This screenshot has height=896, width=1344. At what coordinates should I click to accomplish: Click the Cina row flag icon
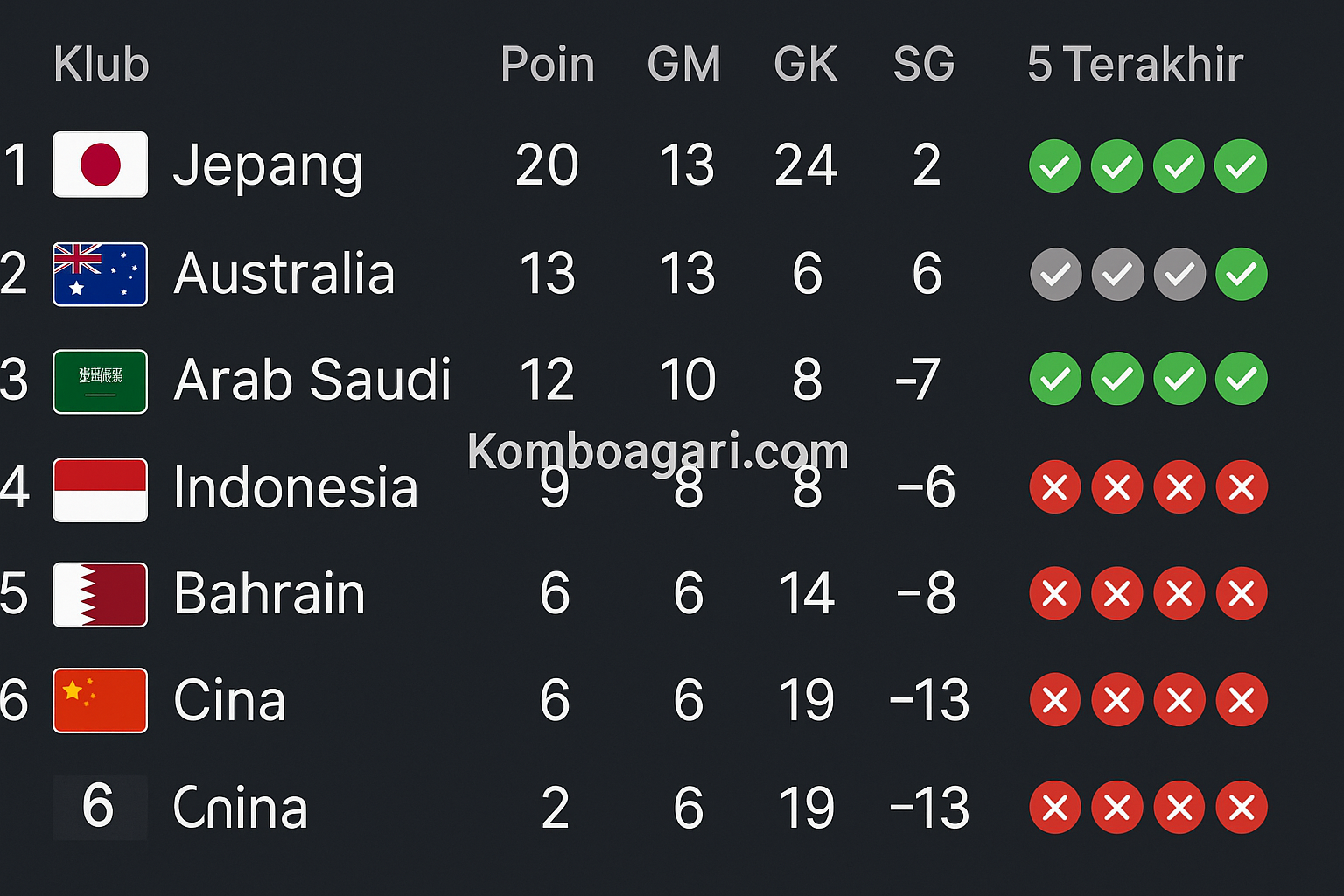pyautogui.click(x=100, y=700)
